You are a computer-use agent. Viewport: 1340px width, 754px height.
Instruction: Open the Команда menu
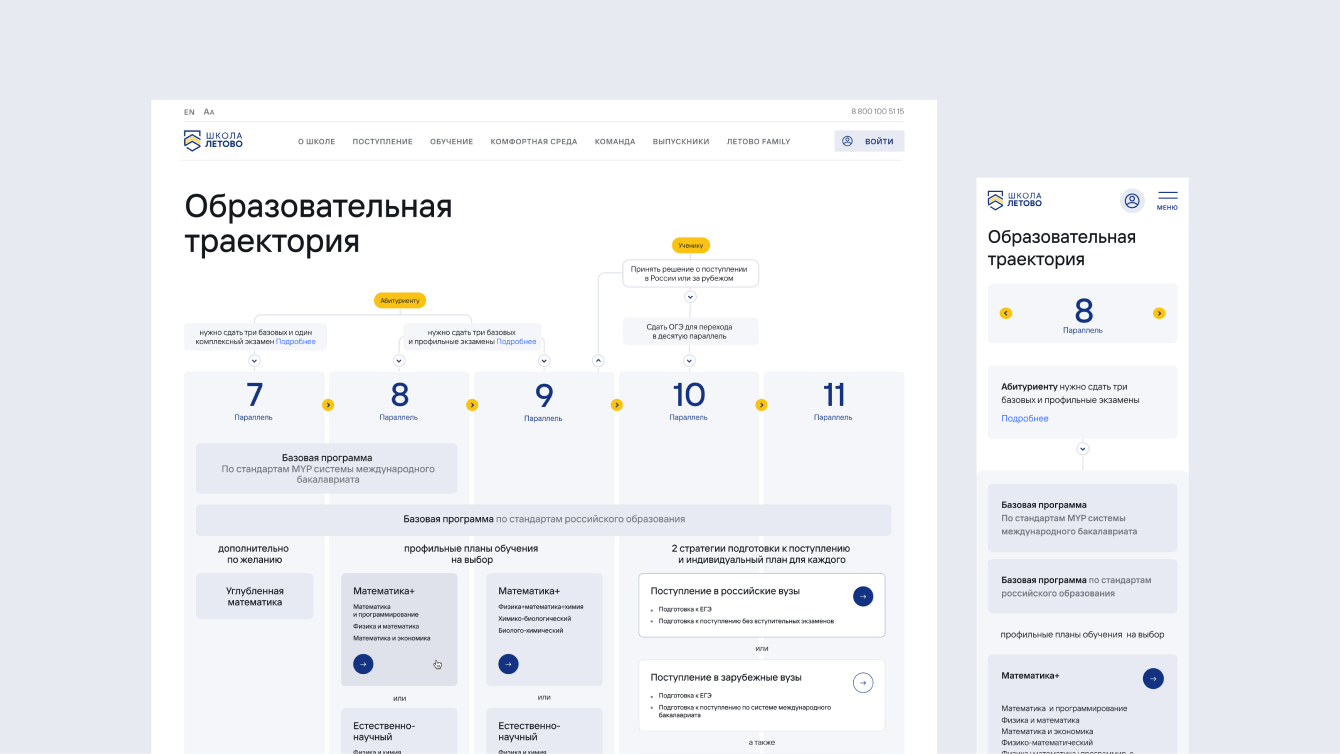click(x=615, y=142)
